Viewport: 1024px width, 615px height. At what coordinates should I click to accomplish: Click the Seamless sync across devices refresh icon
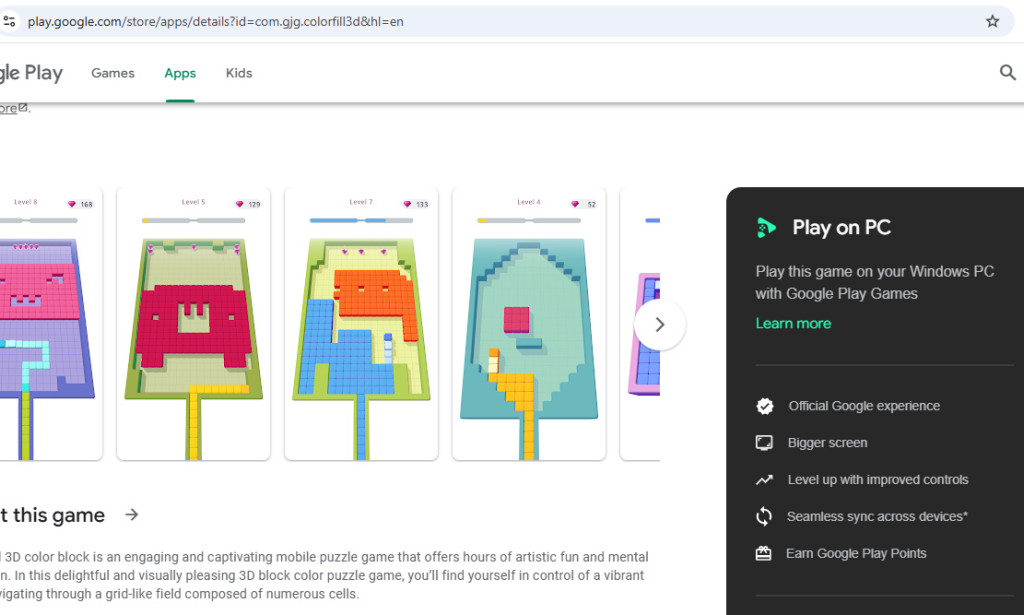pos(765,516)
